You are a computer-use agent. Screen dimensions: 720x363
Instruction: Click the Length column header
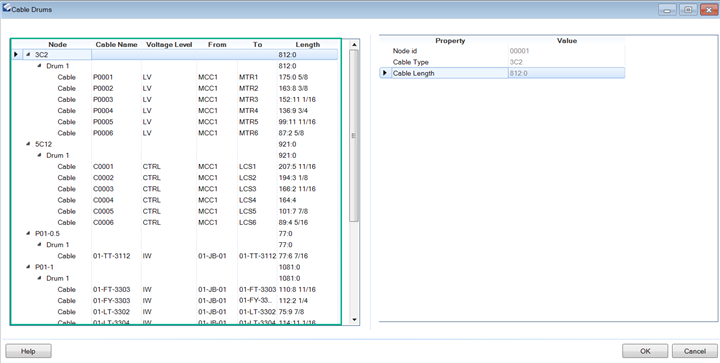[x=308, y=45]
